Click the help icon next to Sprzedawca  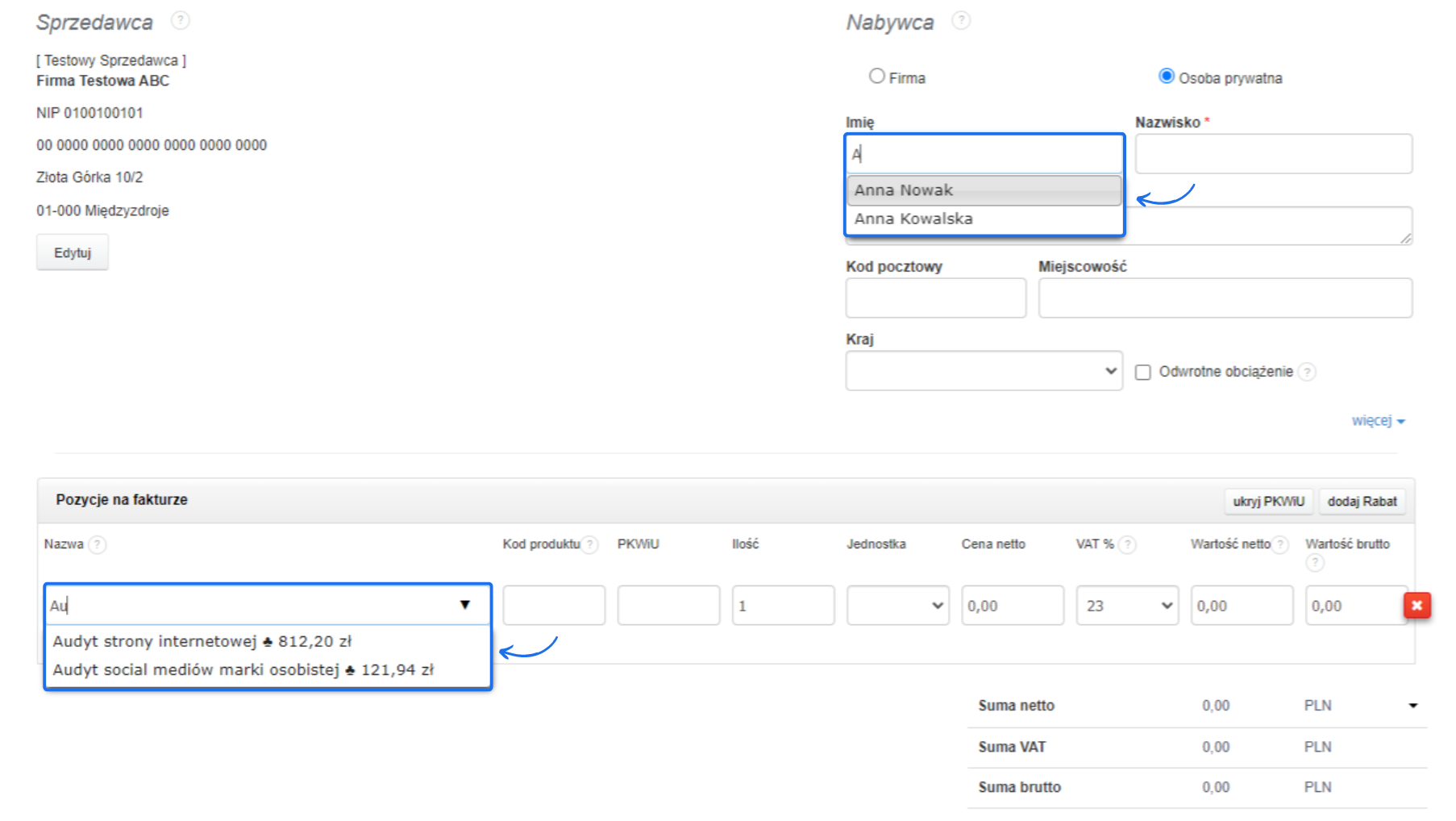click(x=181, y=20)
